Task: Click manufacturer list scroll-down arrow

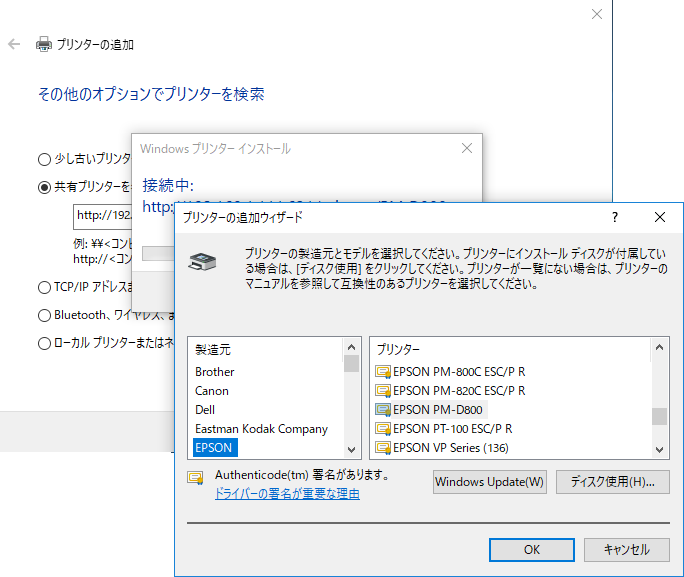Action: click(352, 449)
